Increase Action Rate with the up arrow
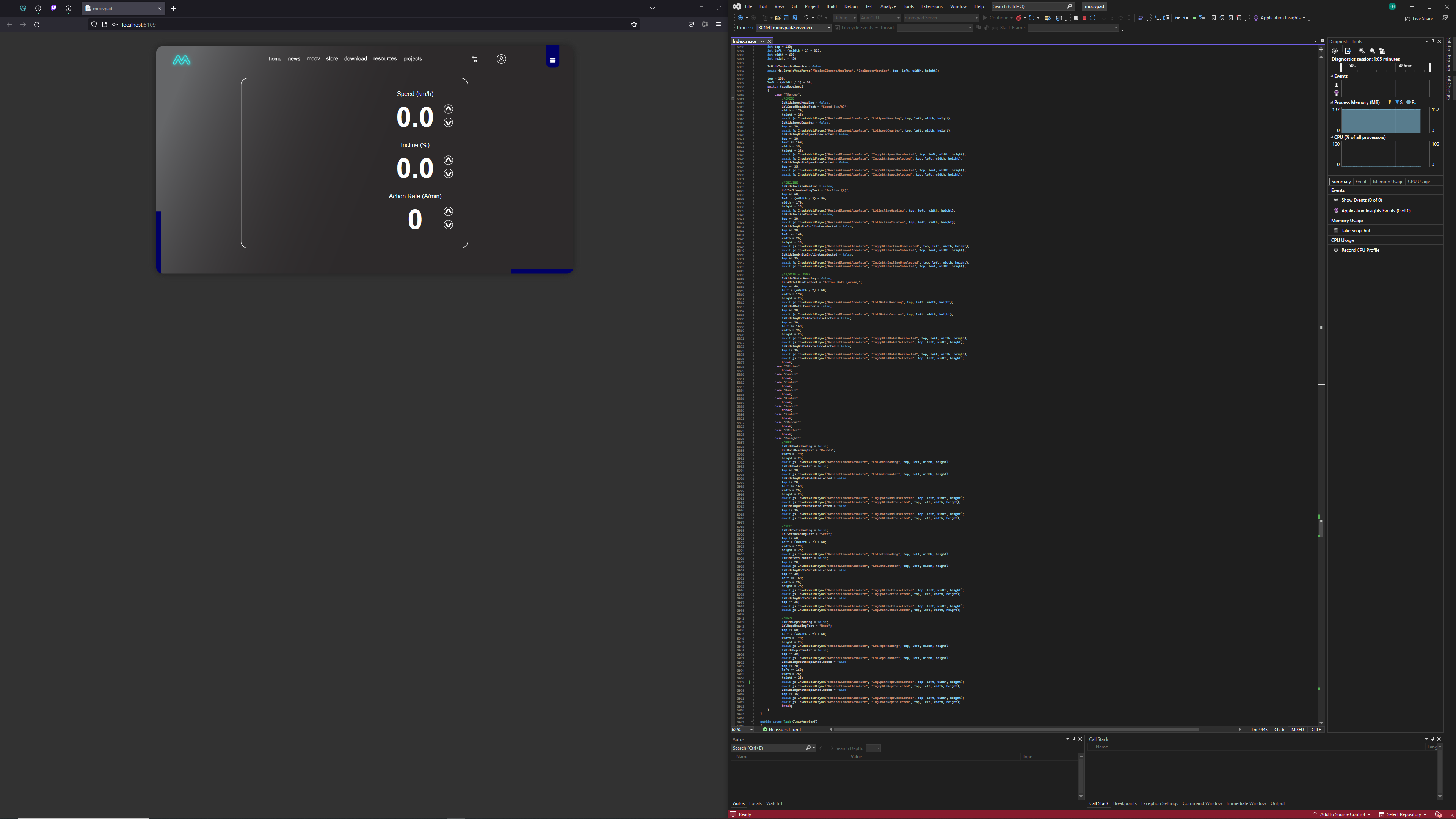The image size is (1456, 819). tap(448, 212)
